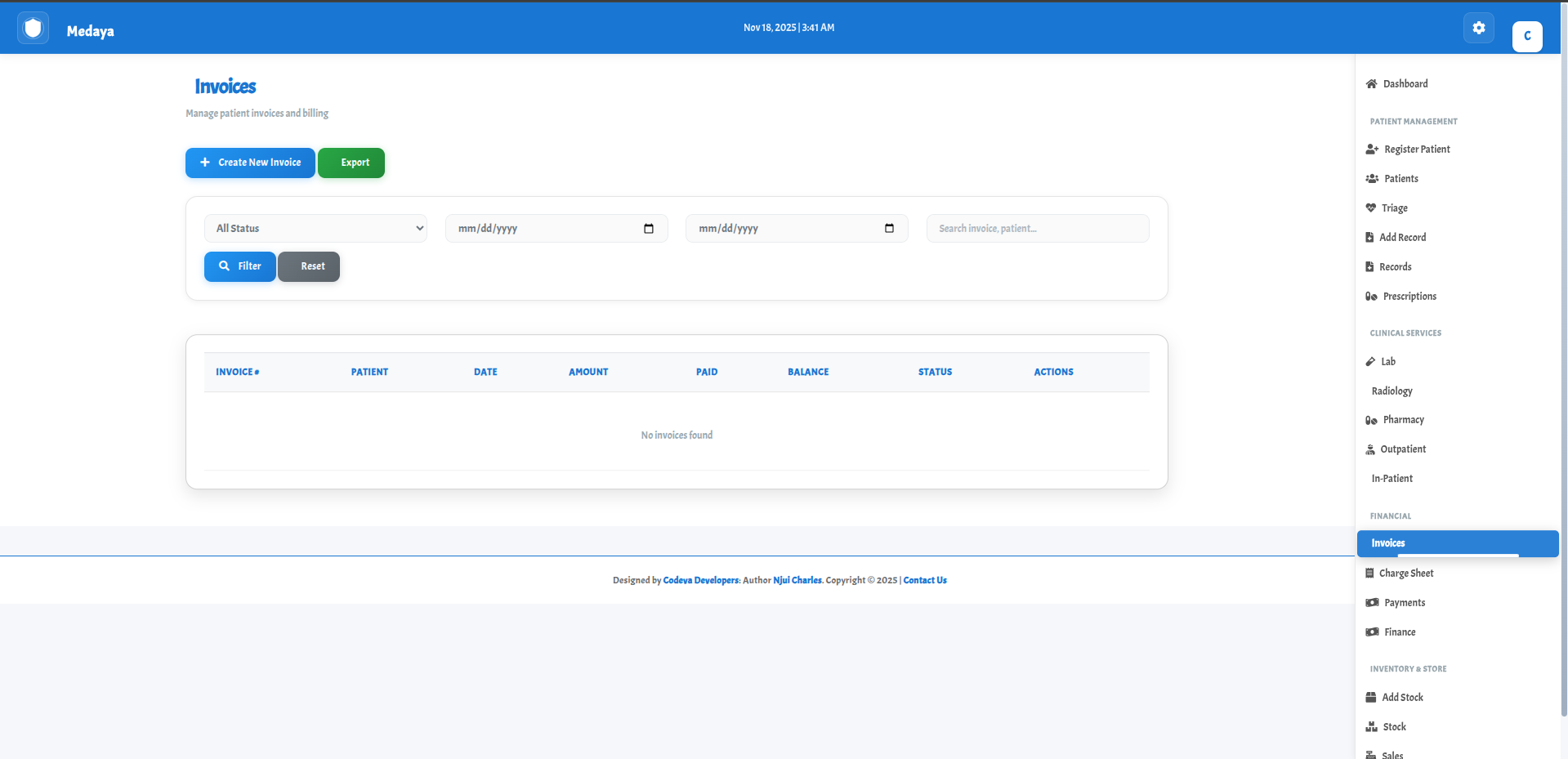This screenshot has height=759, width=1568.
Task: Click the Create New Invoice button
Action: click(249, 162)
